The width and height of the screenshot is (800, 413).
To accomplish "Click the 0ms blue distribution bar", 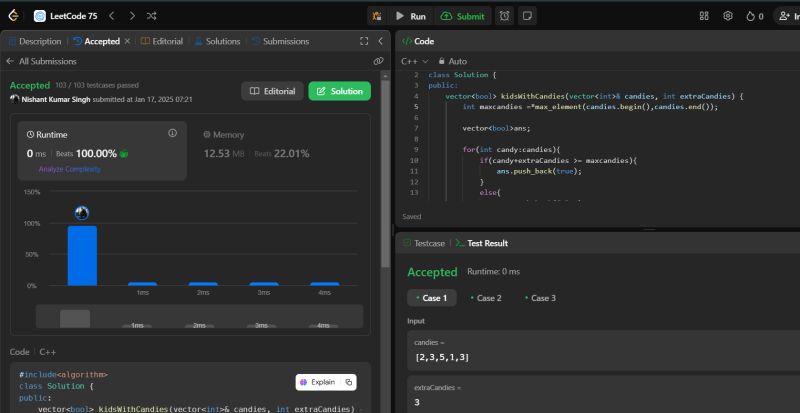I will pos(82,256).
